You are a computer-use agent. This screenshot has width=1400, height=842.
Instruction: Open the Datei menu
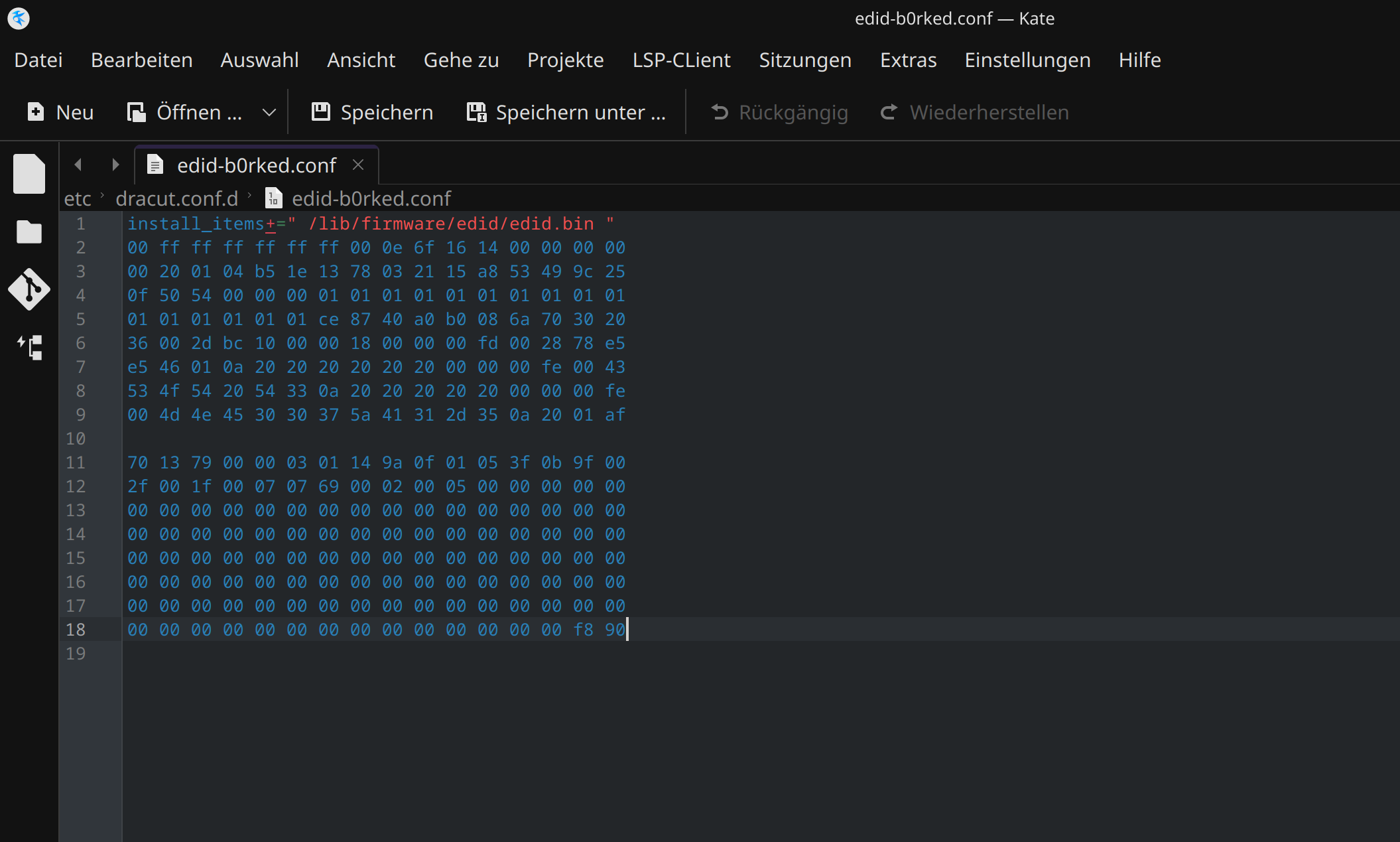[38, 60]
